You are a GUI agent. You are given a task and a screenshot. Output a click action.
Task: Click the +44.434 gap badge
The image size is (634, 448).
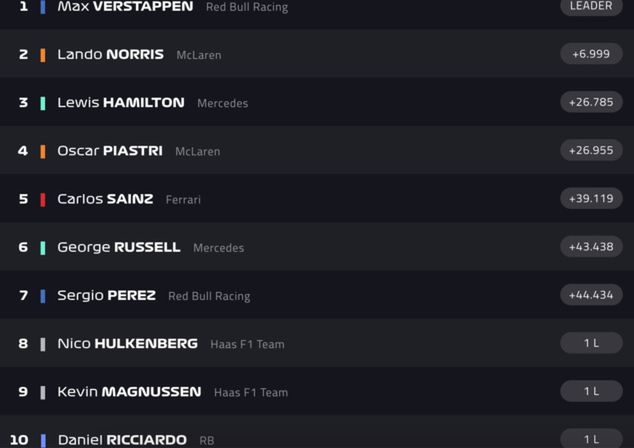[591, 295]
